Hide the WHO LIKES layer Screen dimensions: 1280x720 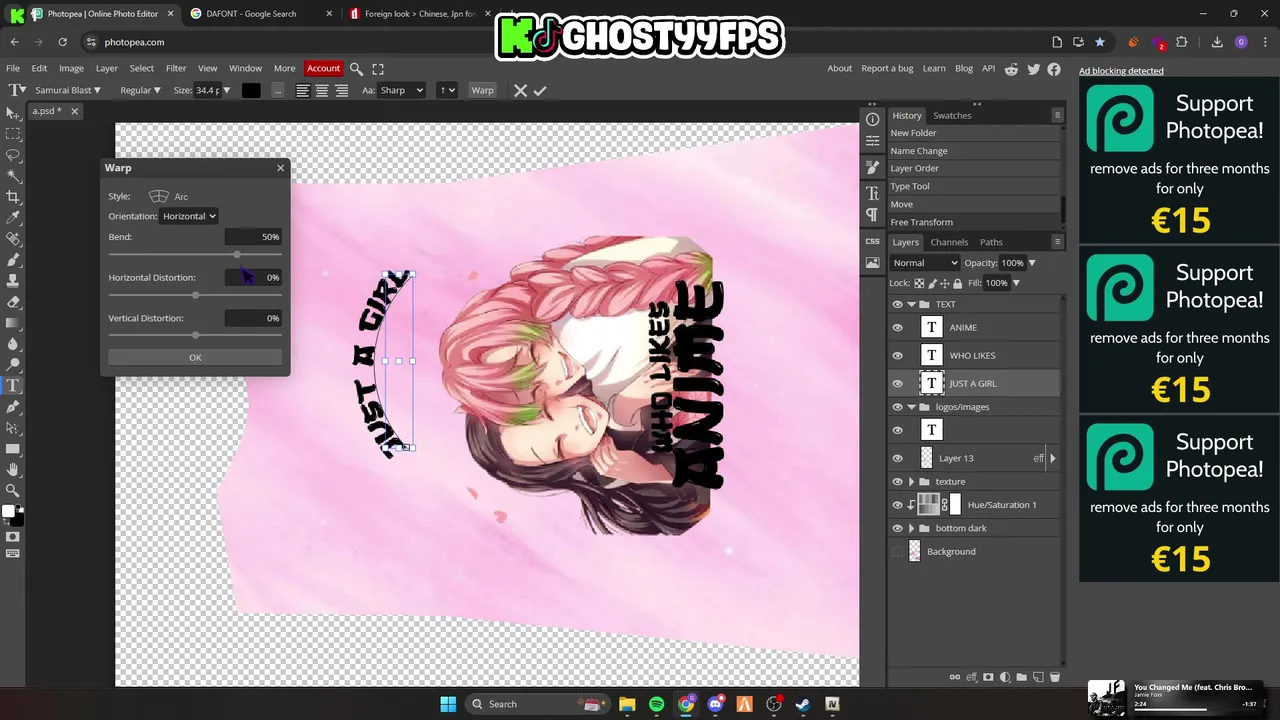tap(897, 355)
